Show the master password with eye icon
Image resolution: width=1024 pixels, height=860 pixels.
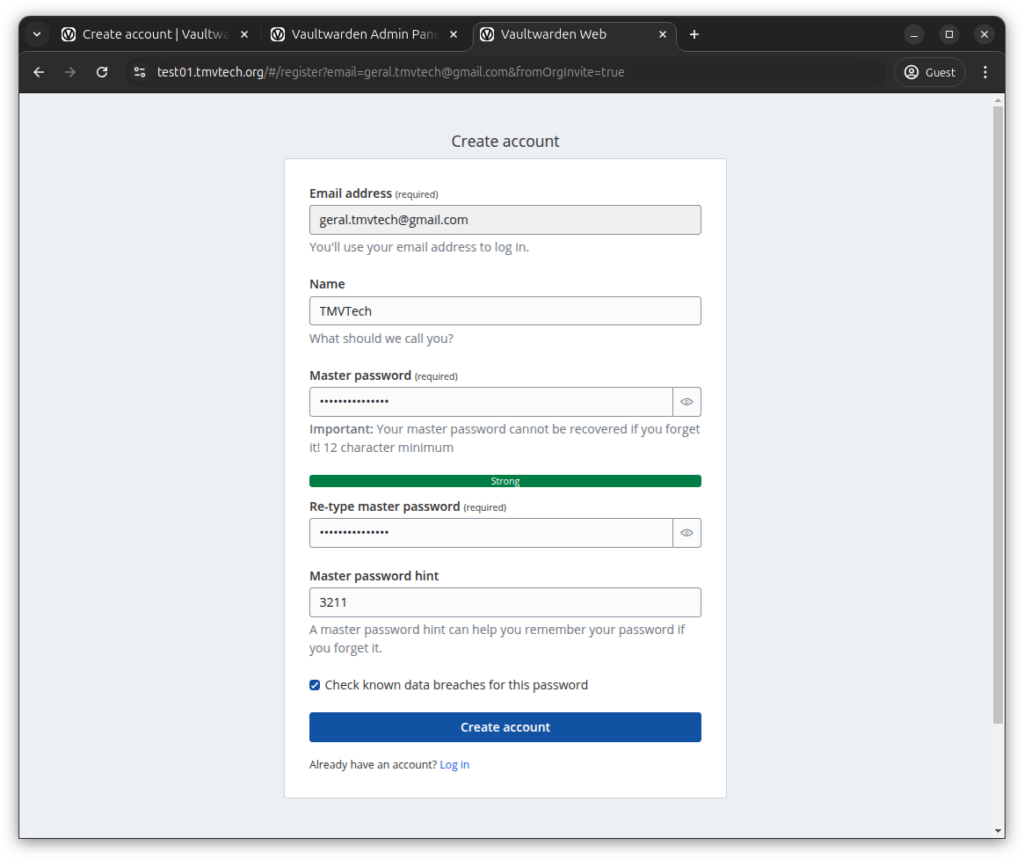pyautogui.click(x=687, y=402)
